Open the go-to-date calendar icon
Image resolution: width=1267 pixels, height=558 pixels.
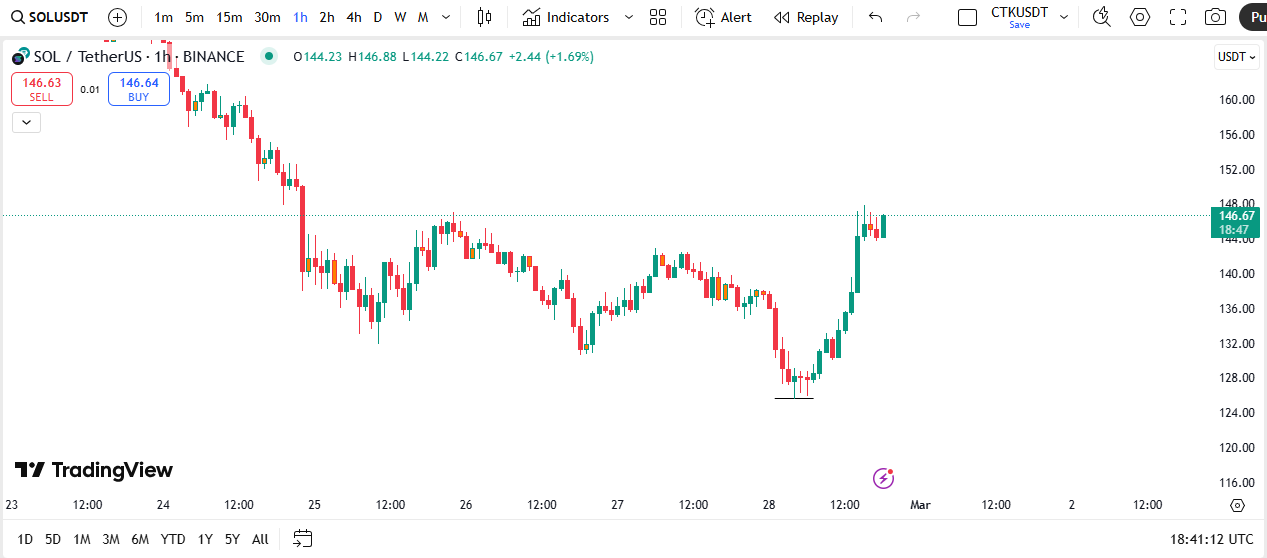302,539
